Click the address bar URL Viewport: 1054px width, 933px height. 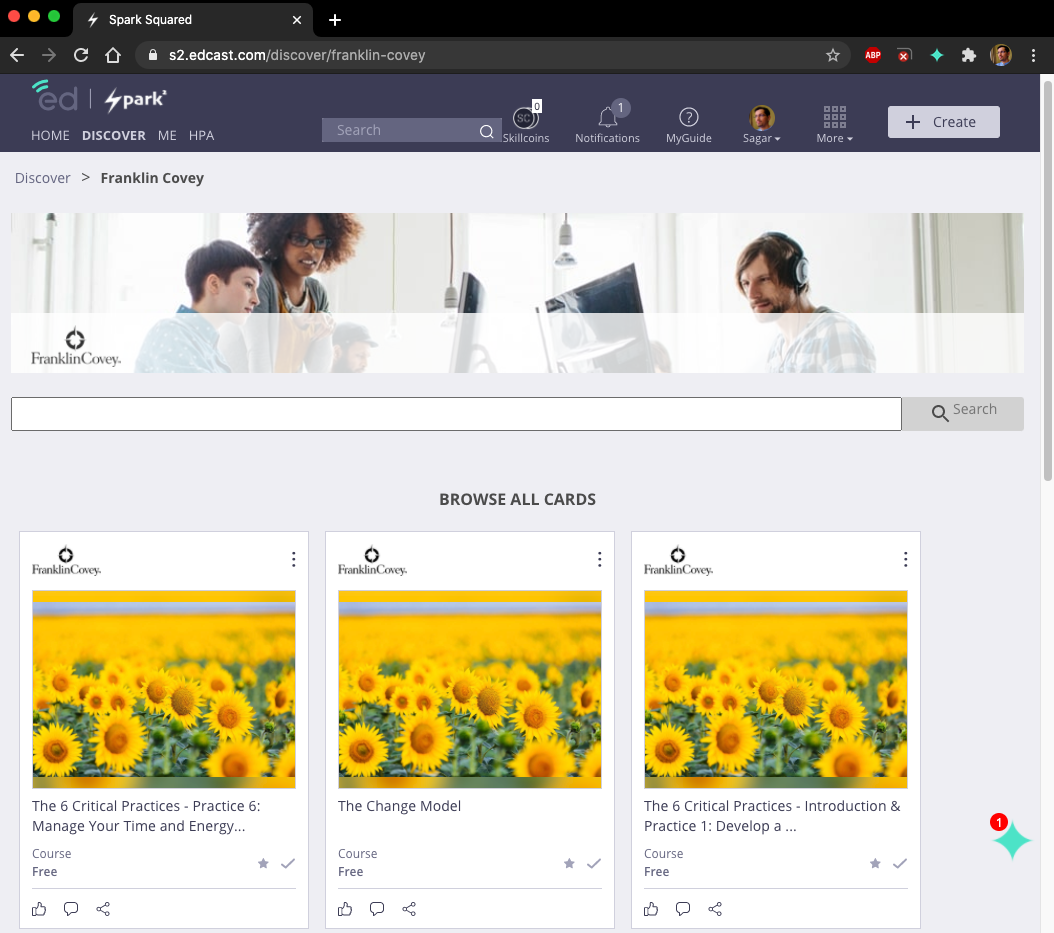(x=296, y=55)
